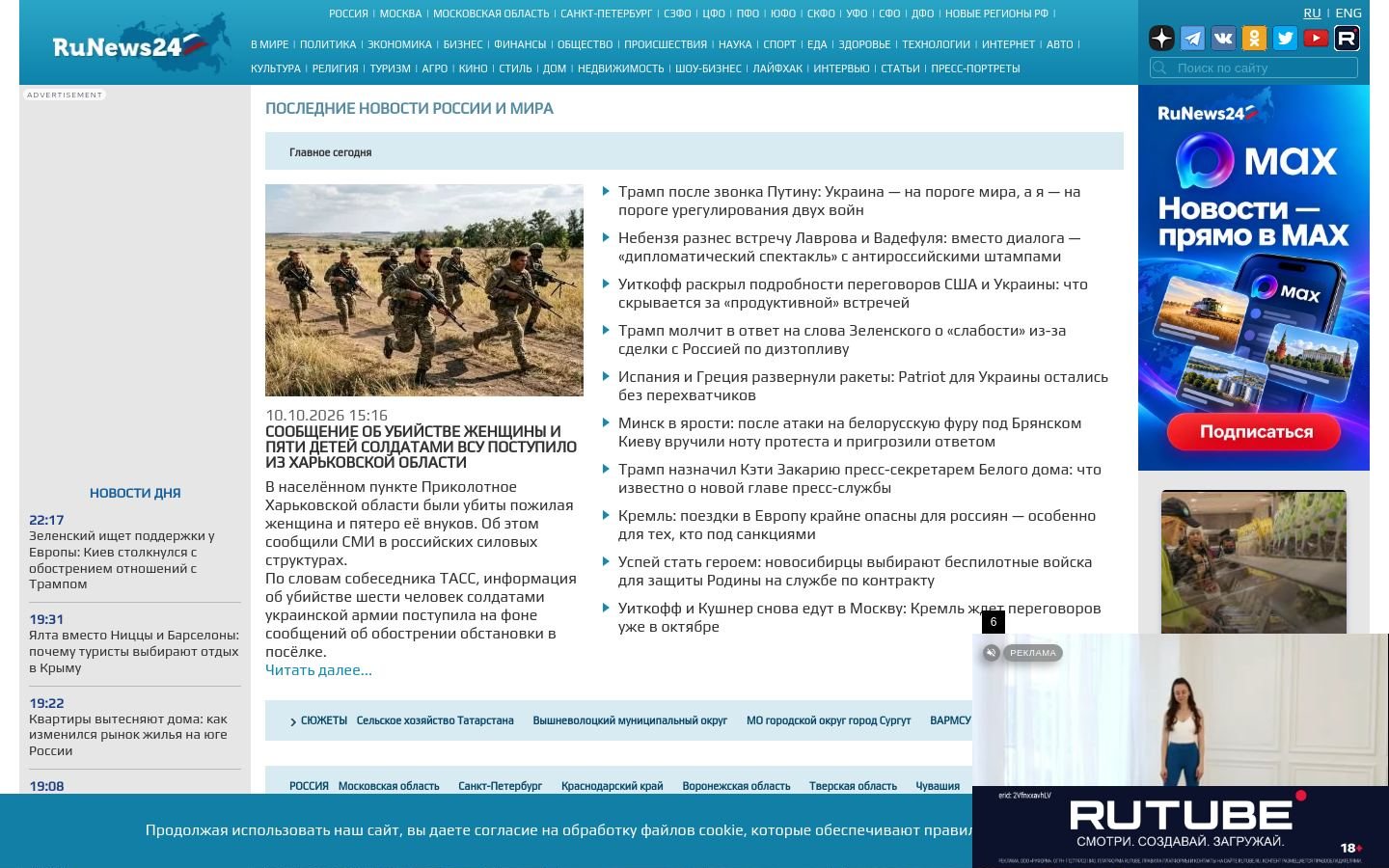
Task: Go to the МОСКВА region menu item
Action: pos(400,14)
